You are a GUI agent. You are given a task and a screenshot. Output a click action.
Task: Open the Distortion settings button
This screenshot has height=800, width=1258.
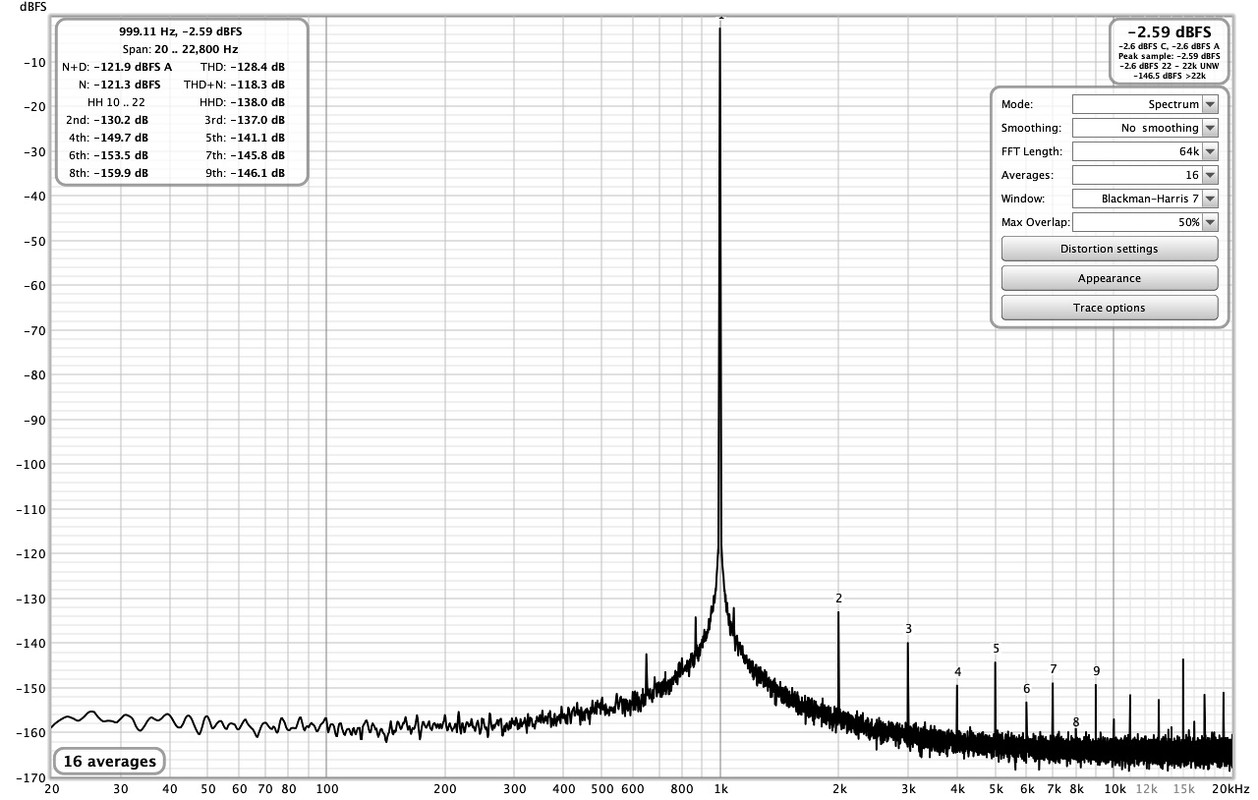pos(1109,249)
